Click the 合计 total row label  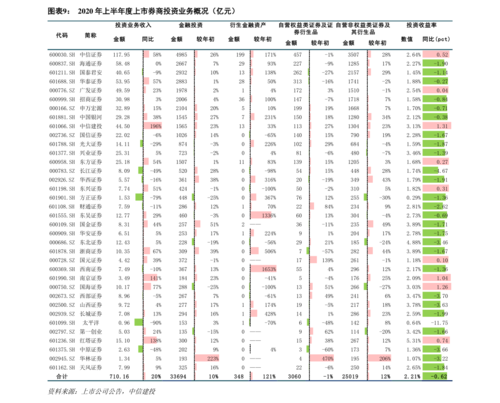[62, 377]
